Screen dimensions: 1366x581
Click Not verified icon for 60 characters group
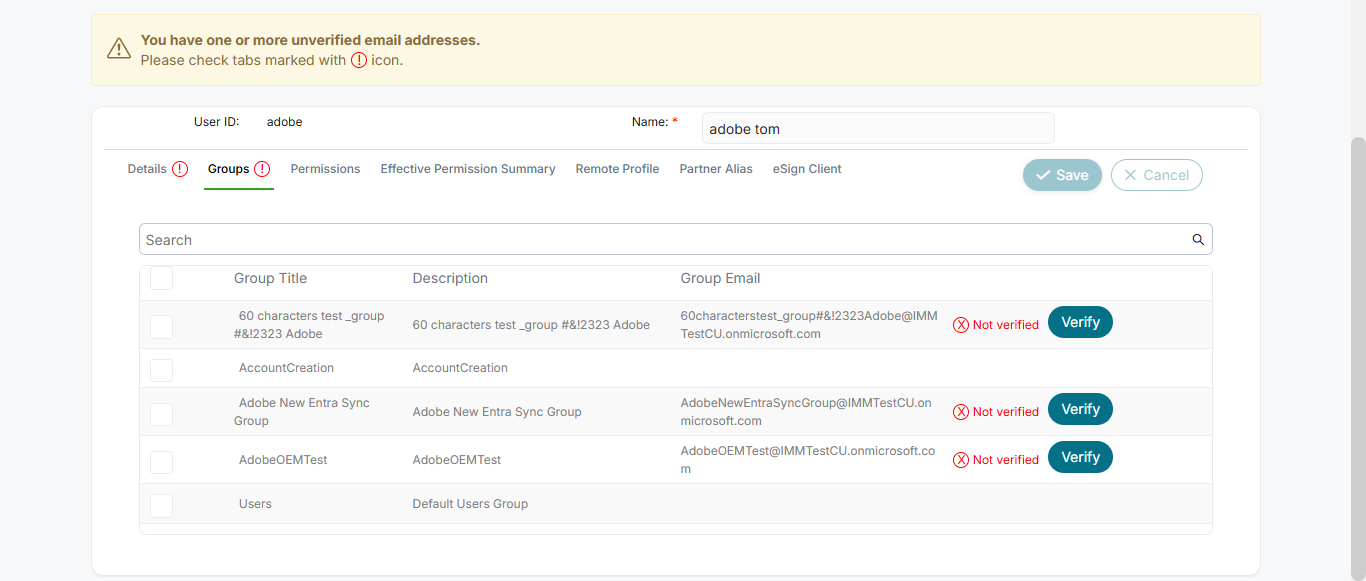961,325
